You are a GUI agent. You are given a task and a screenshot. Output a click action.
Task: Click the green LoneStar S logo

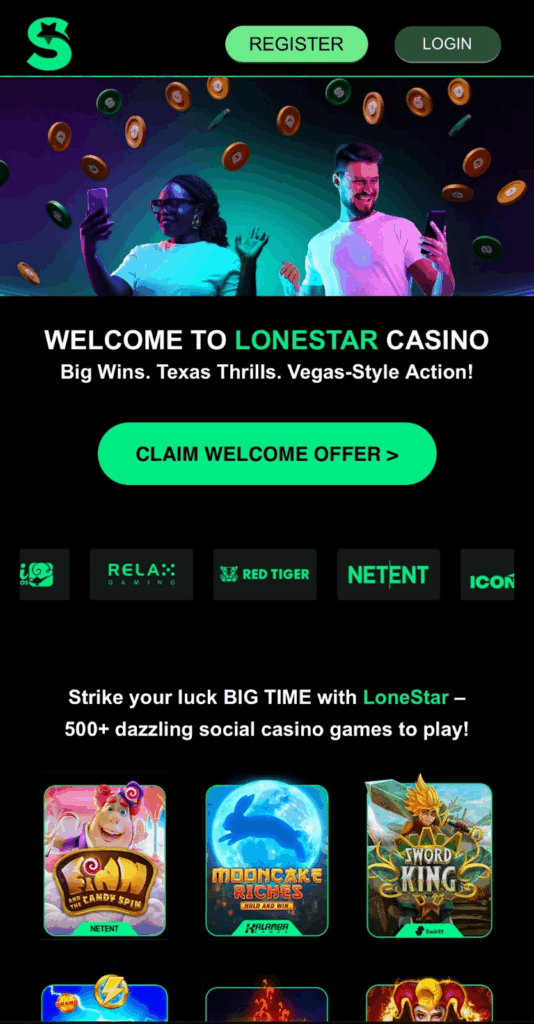click(48, 44)
